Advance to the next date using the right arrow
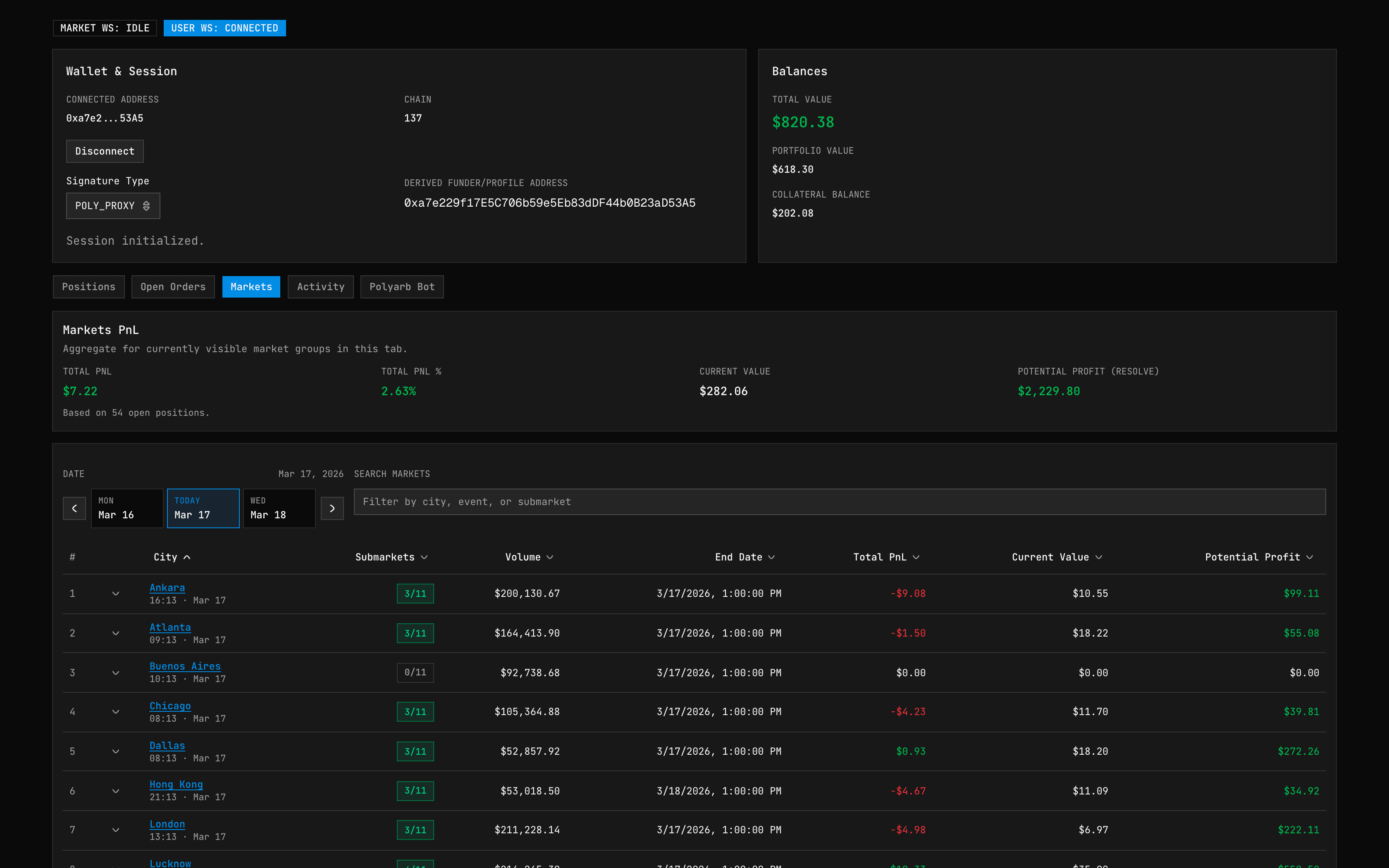This screenshot has width=1389, height=868. (x=332, y=508)
